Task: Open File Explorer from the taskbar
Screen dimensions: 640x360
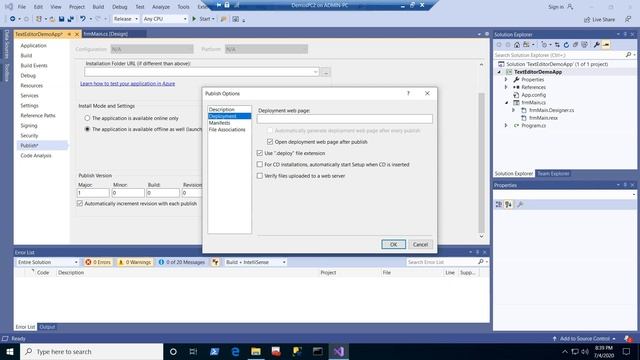Action: tap(256, 351)
